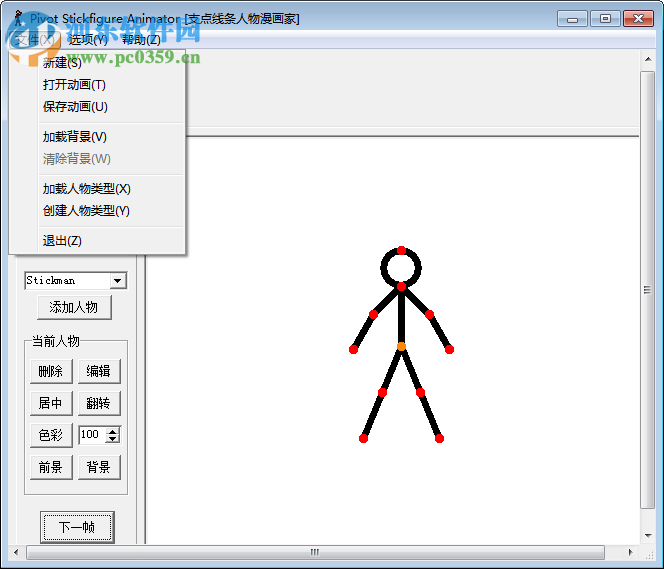
Task: Maximize the Pivot Stickfigure Animator window
Action: point(605,19)
